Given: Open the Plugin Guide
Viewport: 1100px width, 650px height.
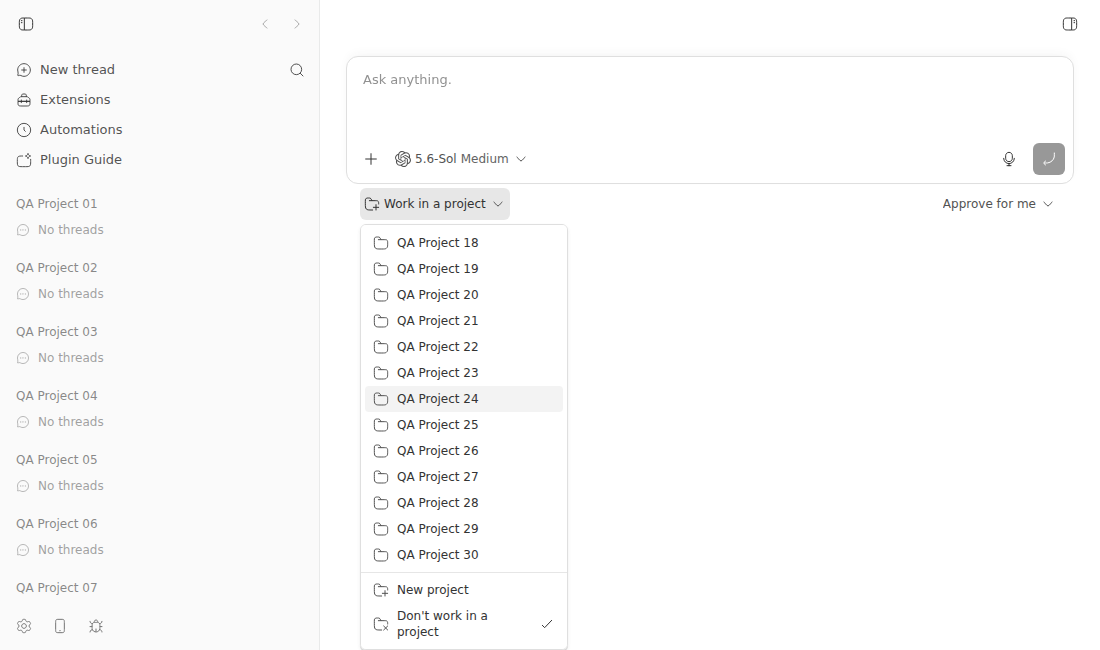Looking at the screenshot, I should click(81, 160).
